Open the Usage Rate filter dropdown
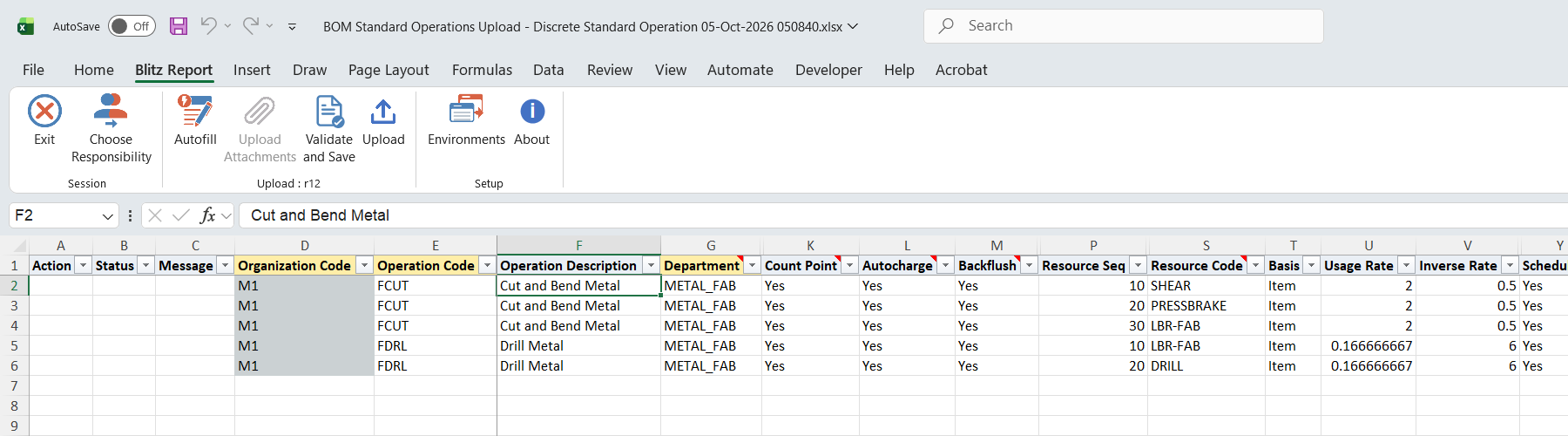The image size is (1568, 436). coord(1406,265)
